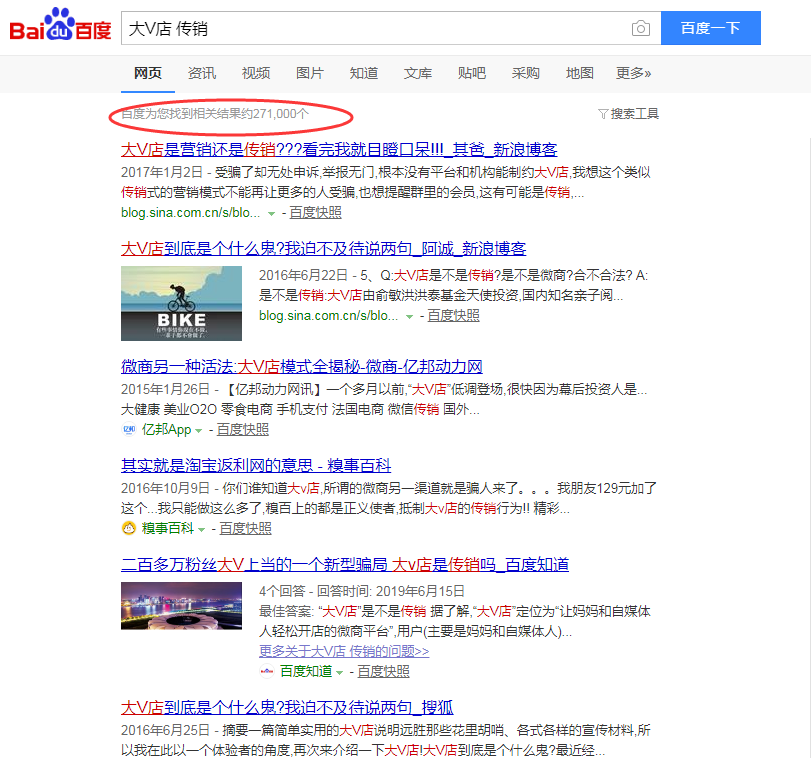Open 二百多万粉丝大V上当 百度知道 result

345,565
